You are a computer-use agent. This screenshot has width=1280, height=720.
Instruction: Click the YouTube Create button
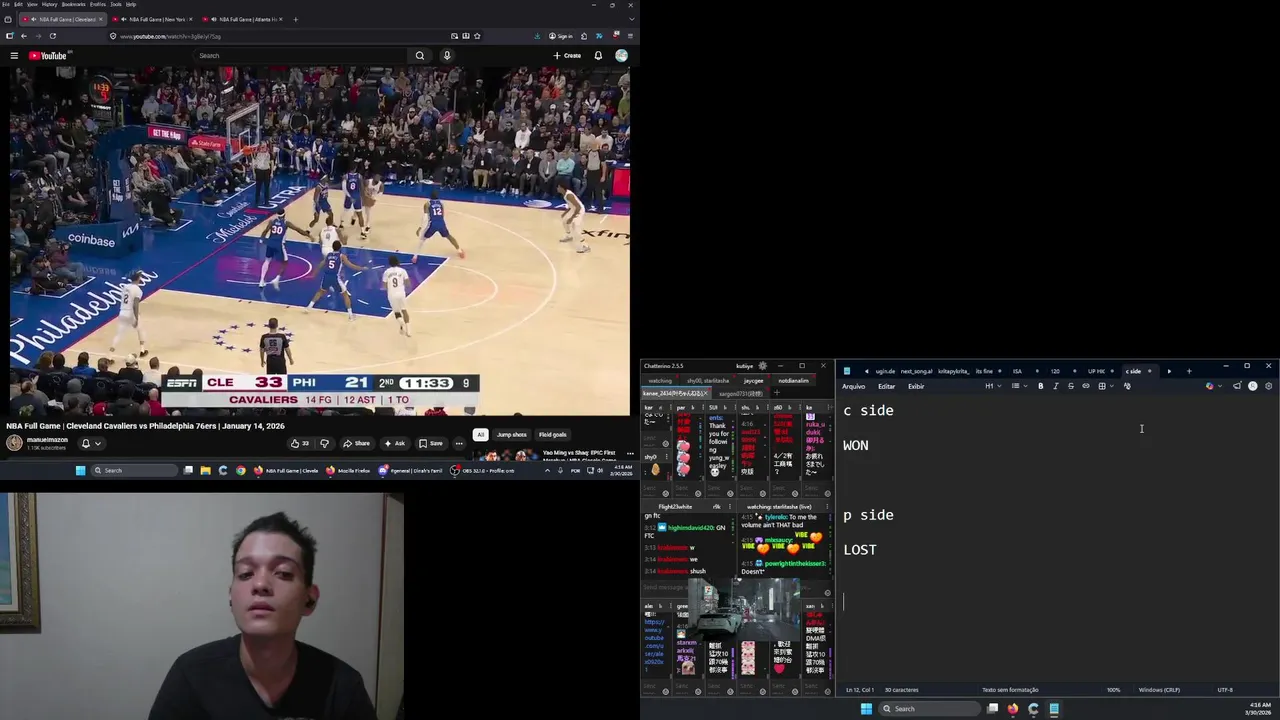coord(567,56)
